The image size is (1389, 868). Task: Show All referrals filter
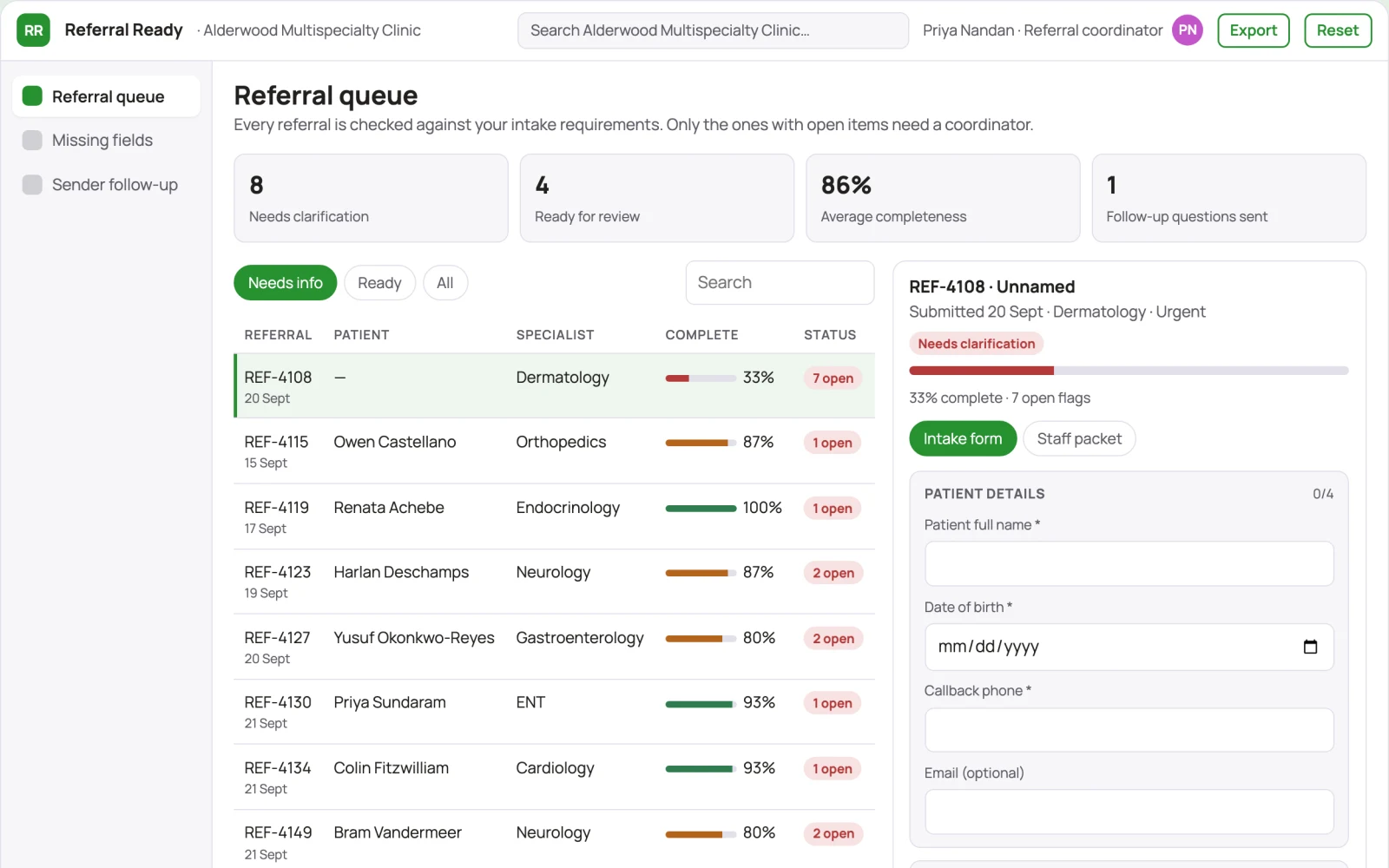[x=444, y=283]
